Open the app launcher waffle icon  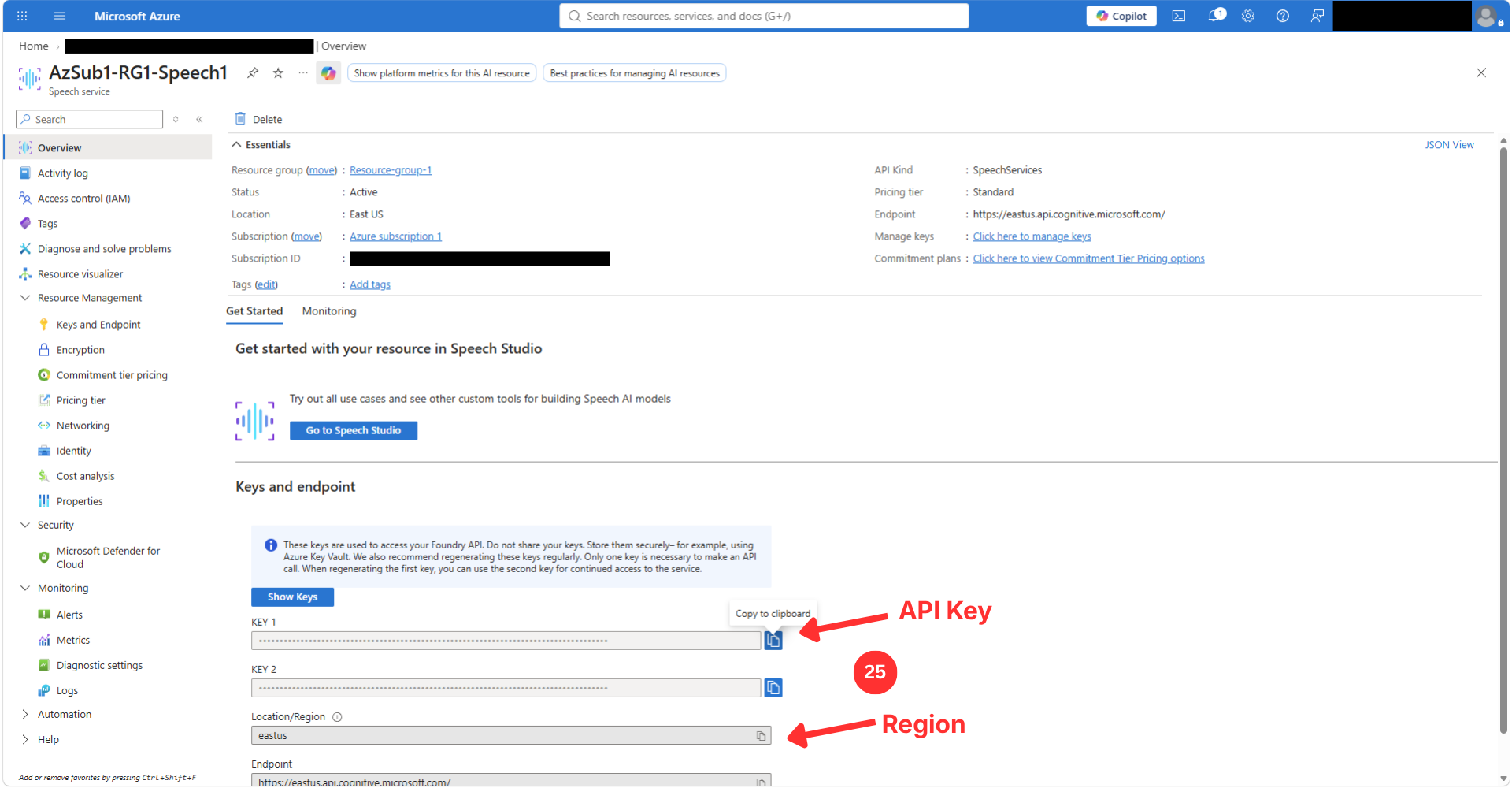[22, 16]
